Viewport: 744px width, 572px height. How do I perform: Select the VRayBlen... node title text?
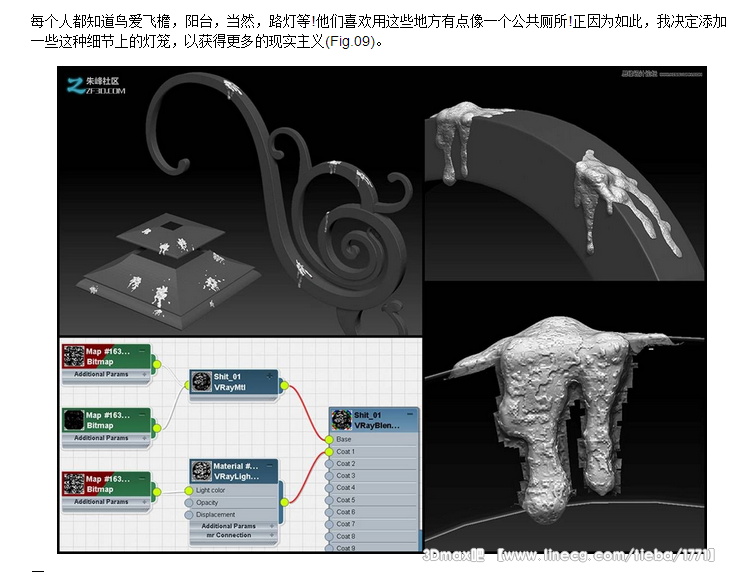pyautogui.click(x=377, y=425)
